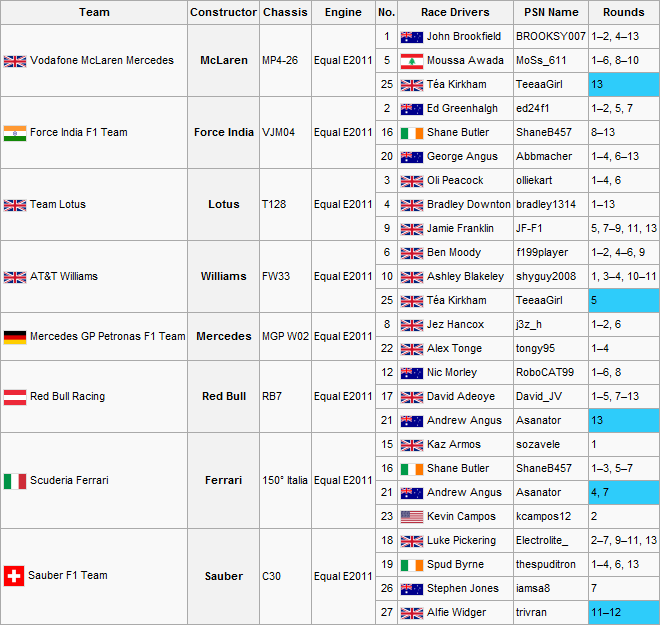Click the UK flag beside Vodafone McLaren Mercedes
660x625 pixels.
coord(15,61)
